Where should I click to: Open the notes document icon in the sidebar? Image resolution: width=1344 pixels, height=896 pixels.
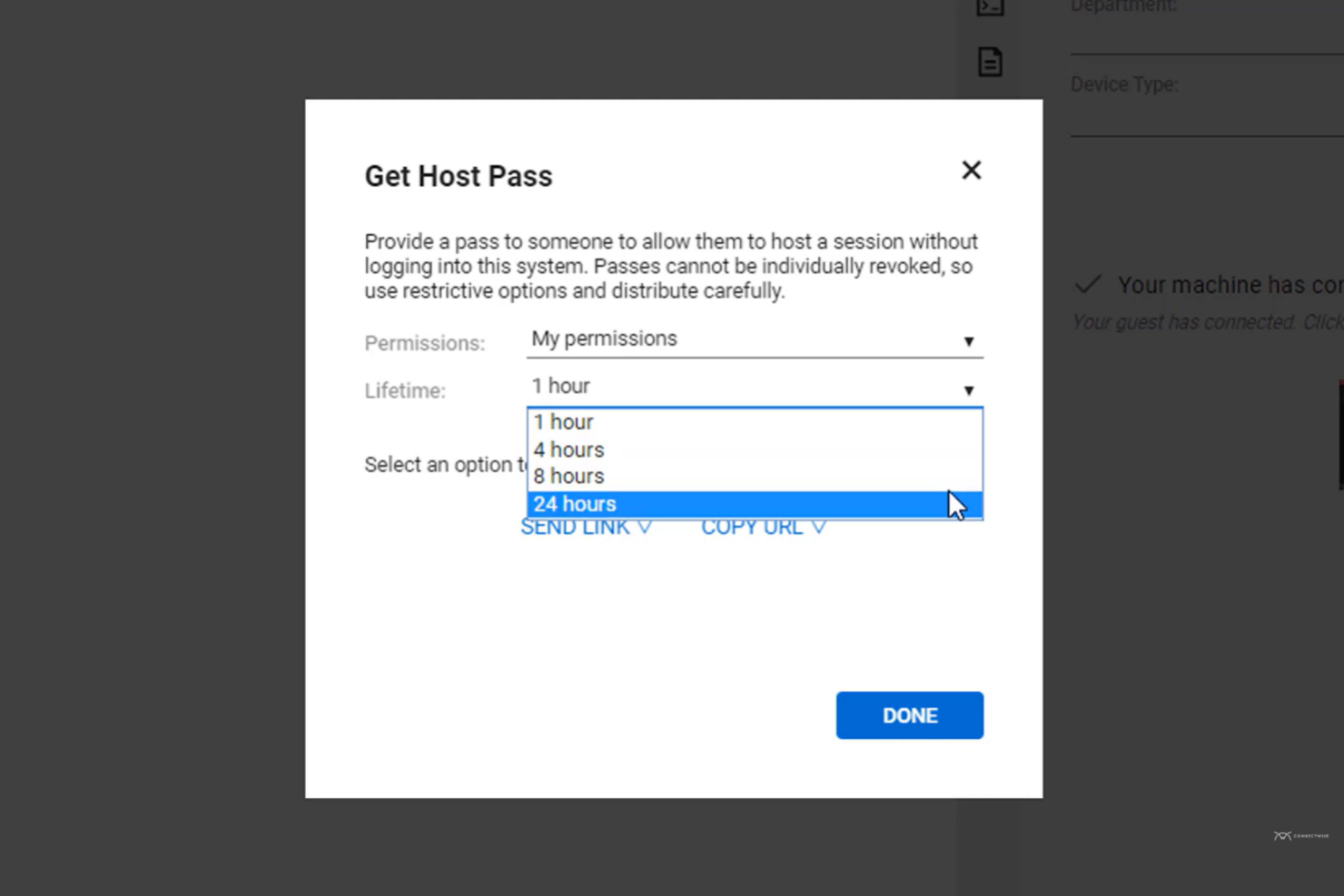[x=989, y=62]
